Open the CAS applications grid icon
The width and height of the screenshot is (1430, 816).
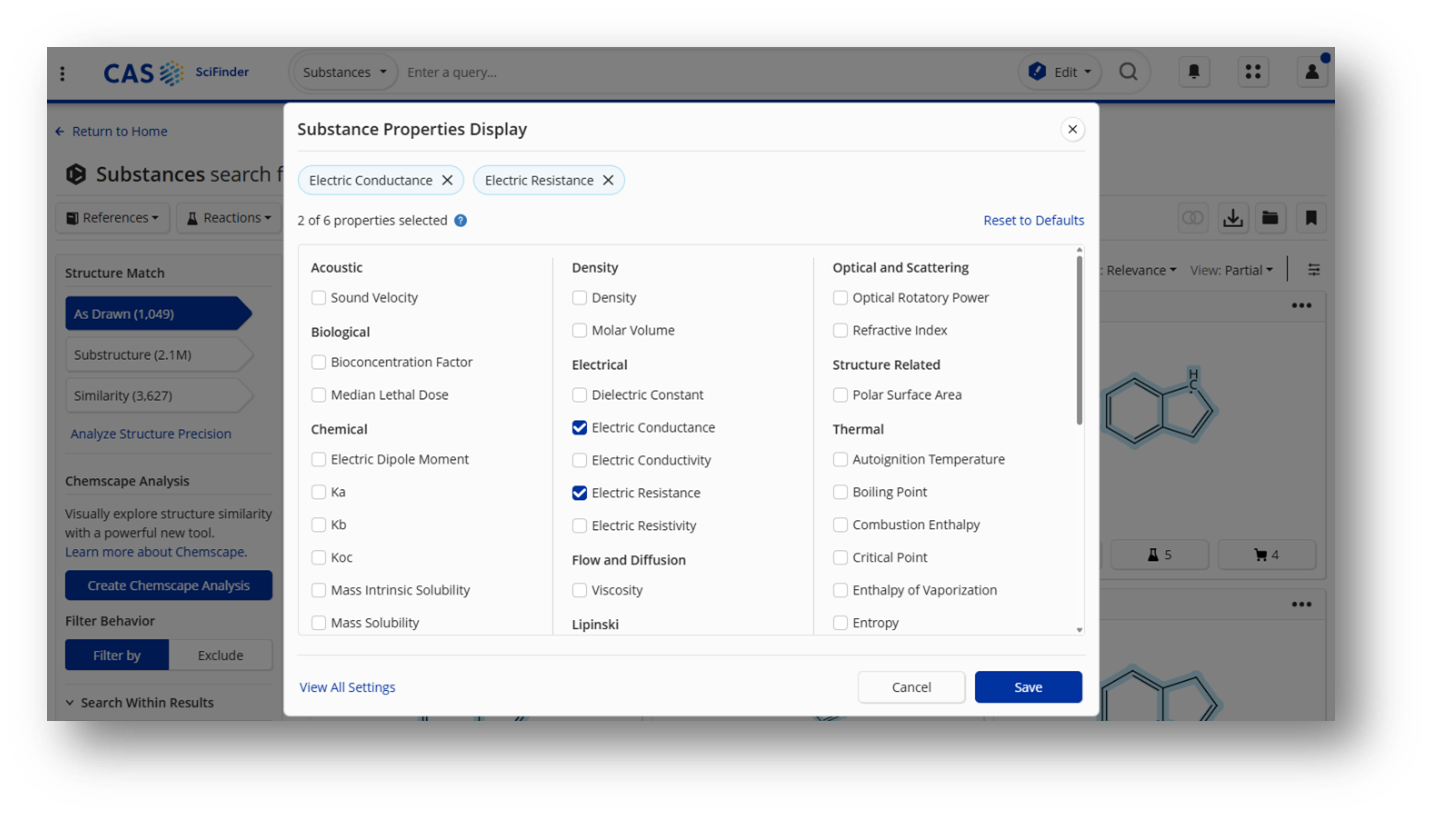click(1253, 72)
